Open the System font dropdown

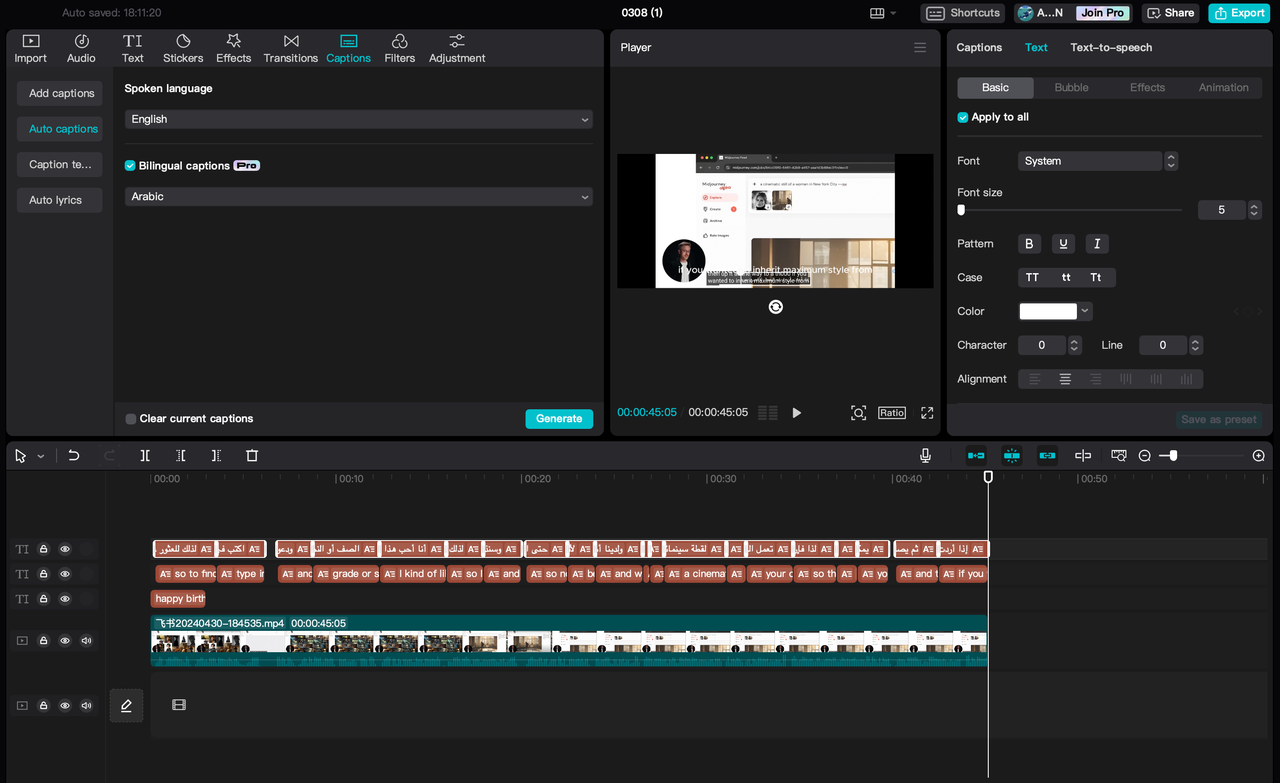tap(1090, 160)
